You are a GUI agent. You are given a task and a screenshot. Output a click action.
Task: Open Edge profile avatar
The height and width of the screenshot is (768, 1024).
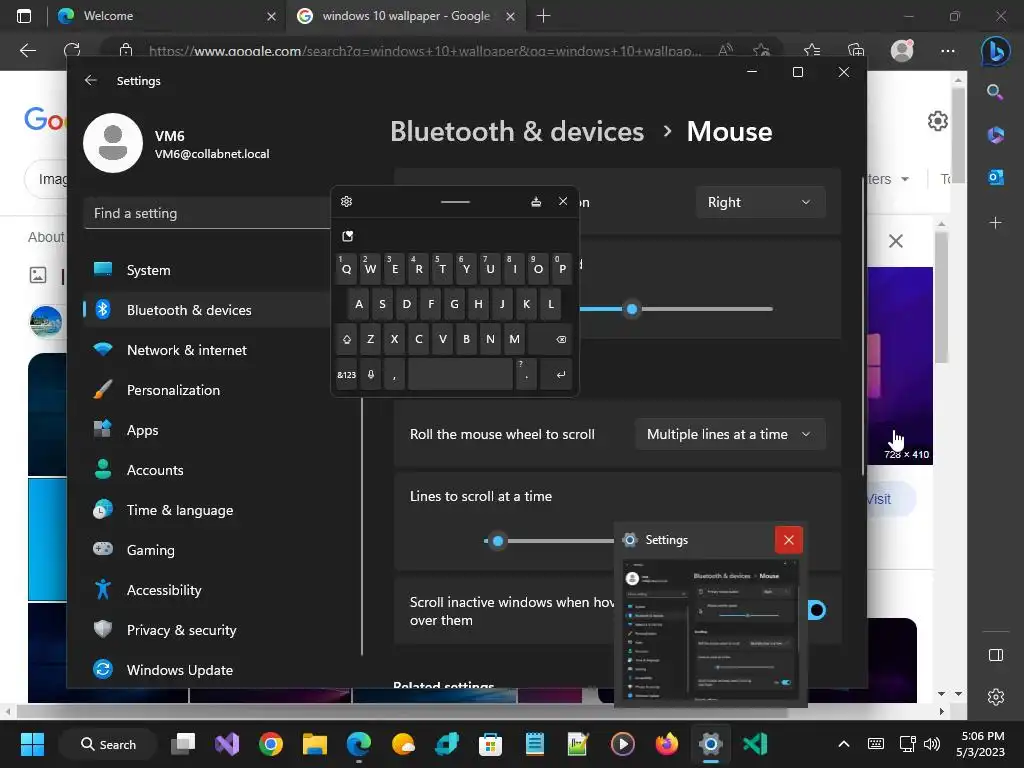click(902, 50)
